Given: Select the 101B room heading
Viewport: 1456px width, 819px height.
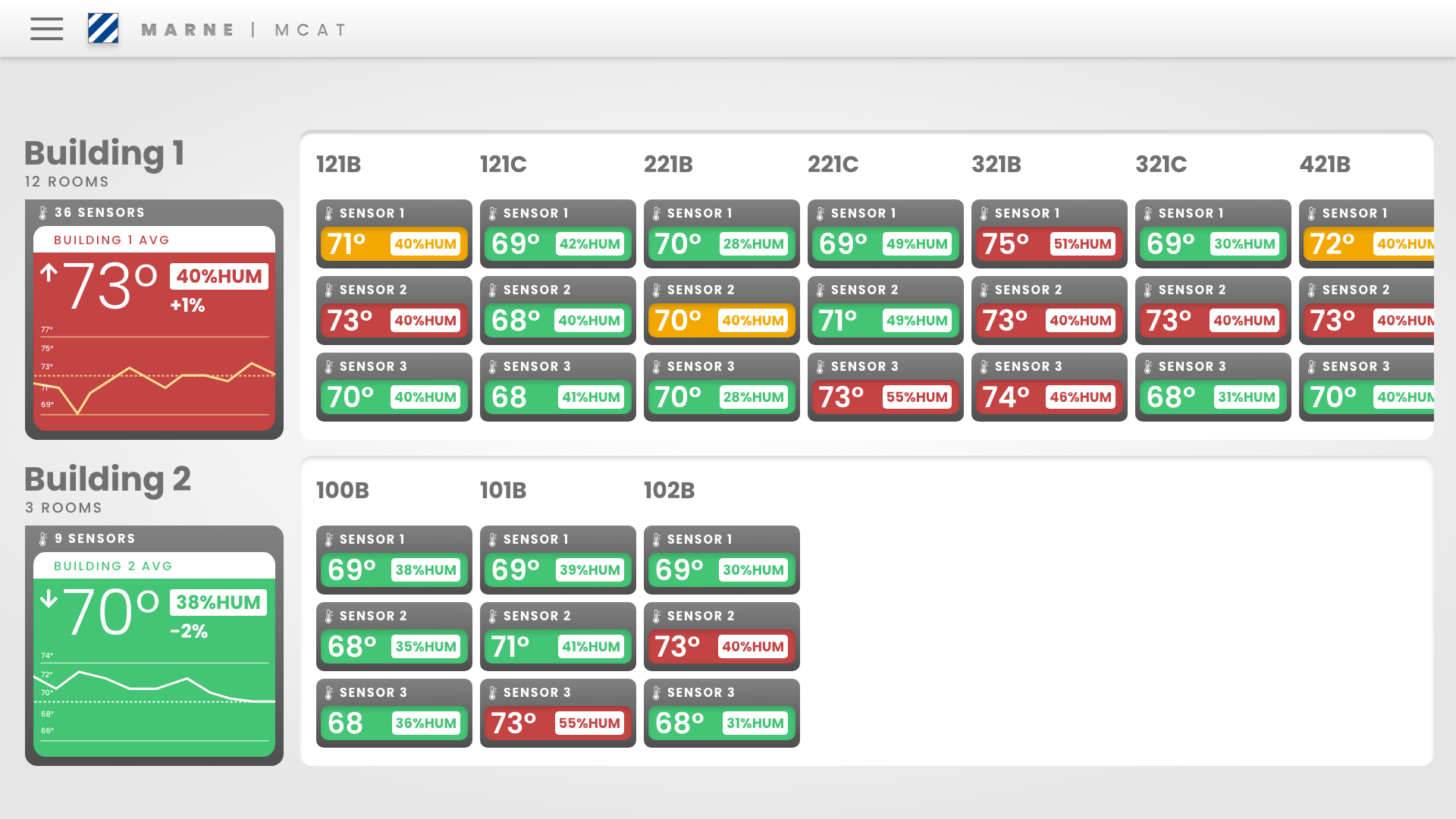Looking at the screenshot, I should pos(503,491).
